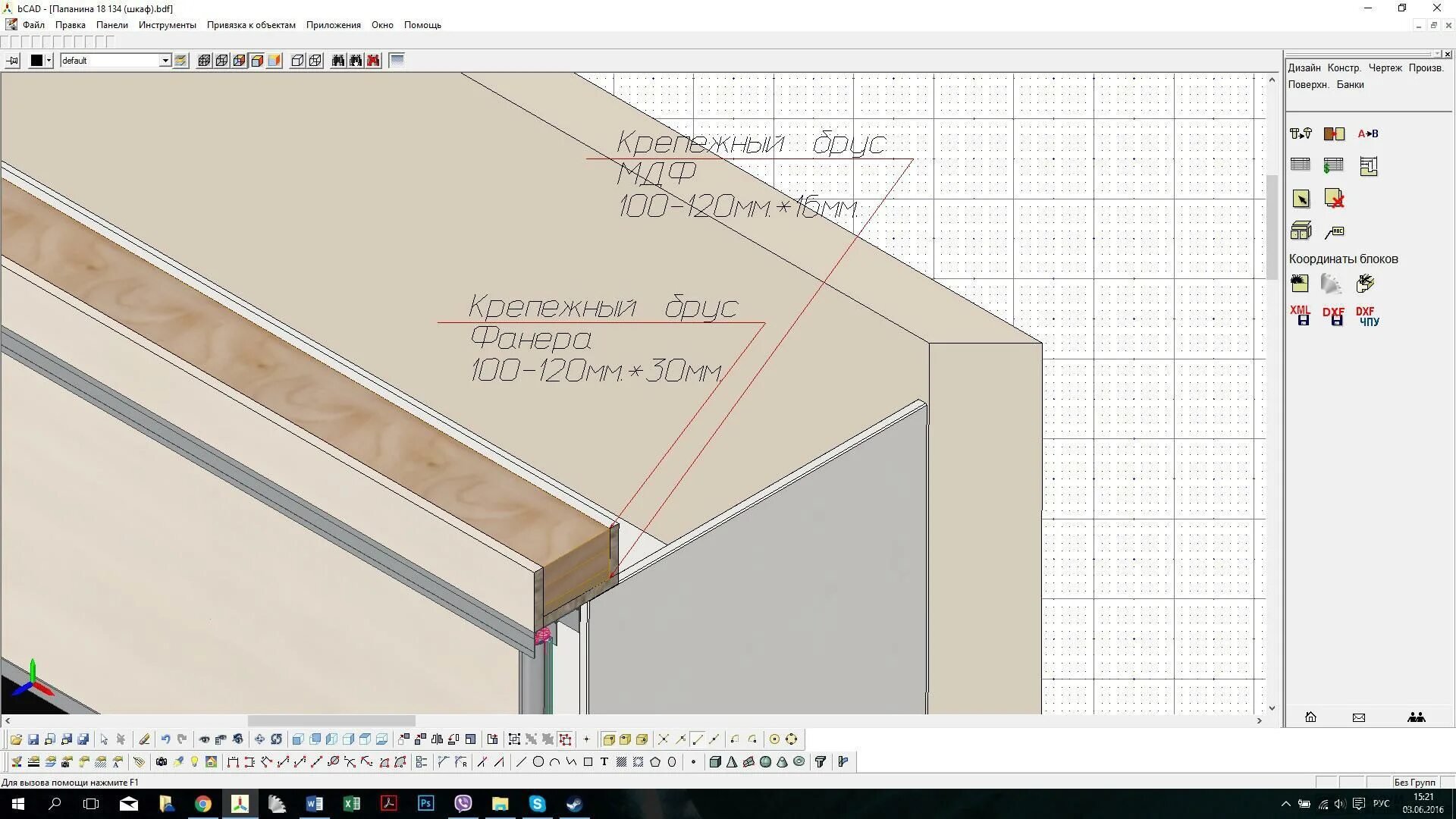Click the horizontal scrollbar thumb
This screenshot has width=1456, height=819.
click(x=331, y=720)
